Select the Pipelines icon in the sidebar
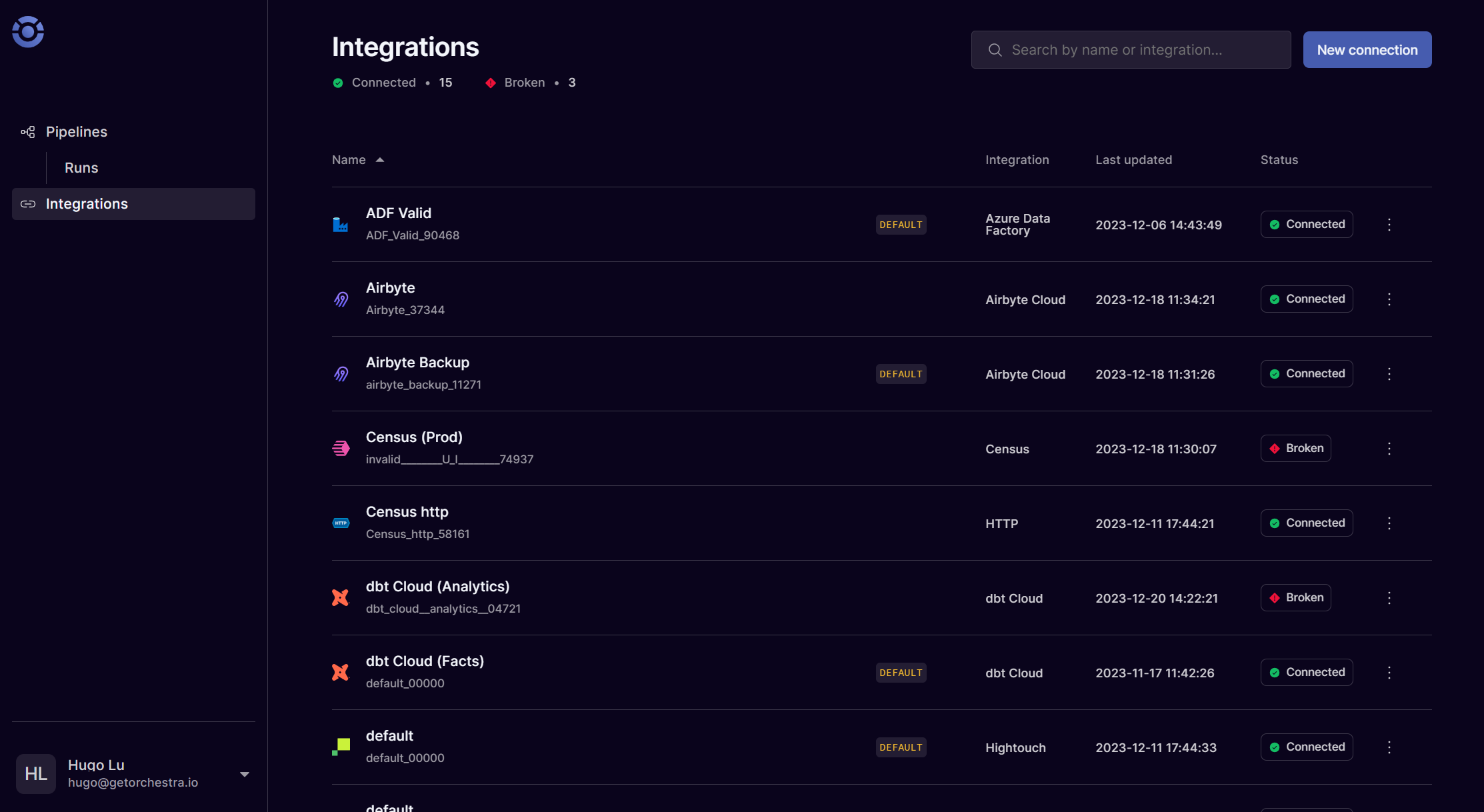The width and height of the screenshot is (1484, 812). pyautogui.click(x=27, y=131)
